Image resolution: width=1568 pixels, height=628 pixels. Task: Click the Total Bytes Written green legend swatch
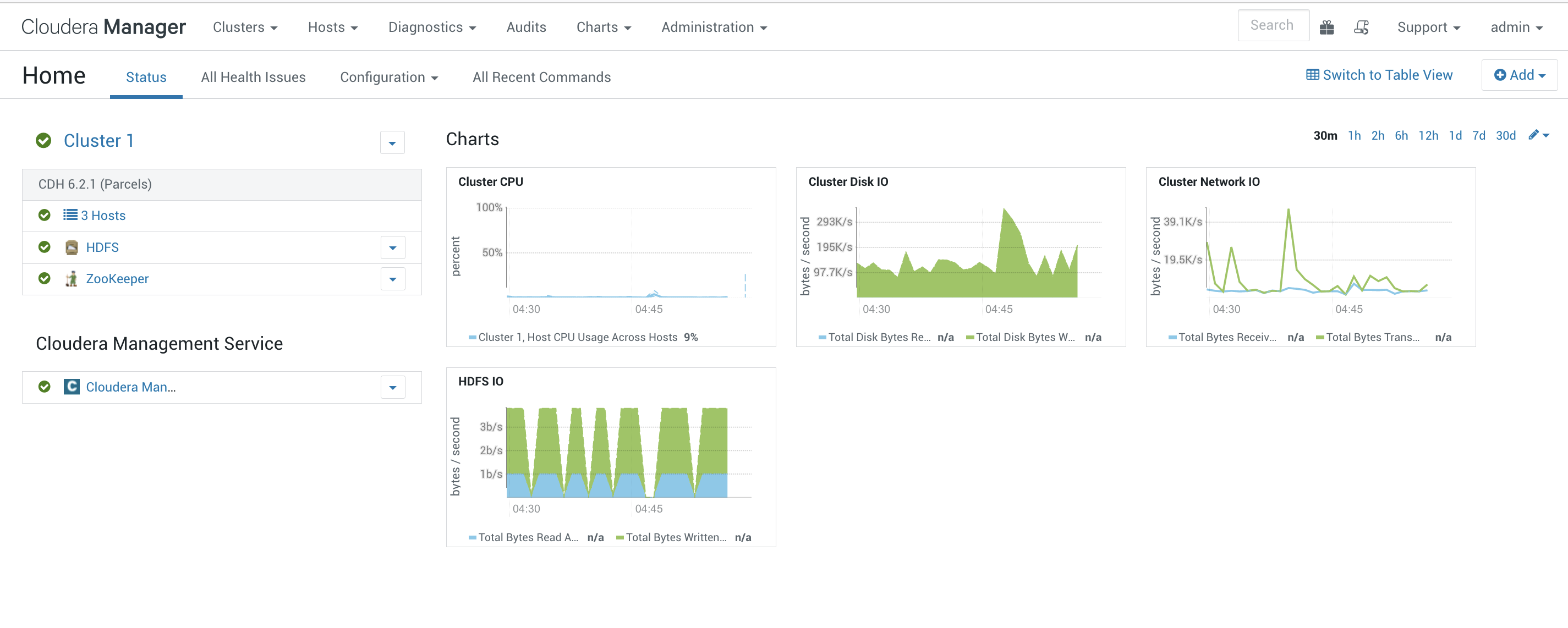tap(619, 538)
